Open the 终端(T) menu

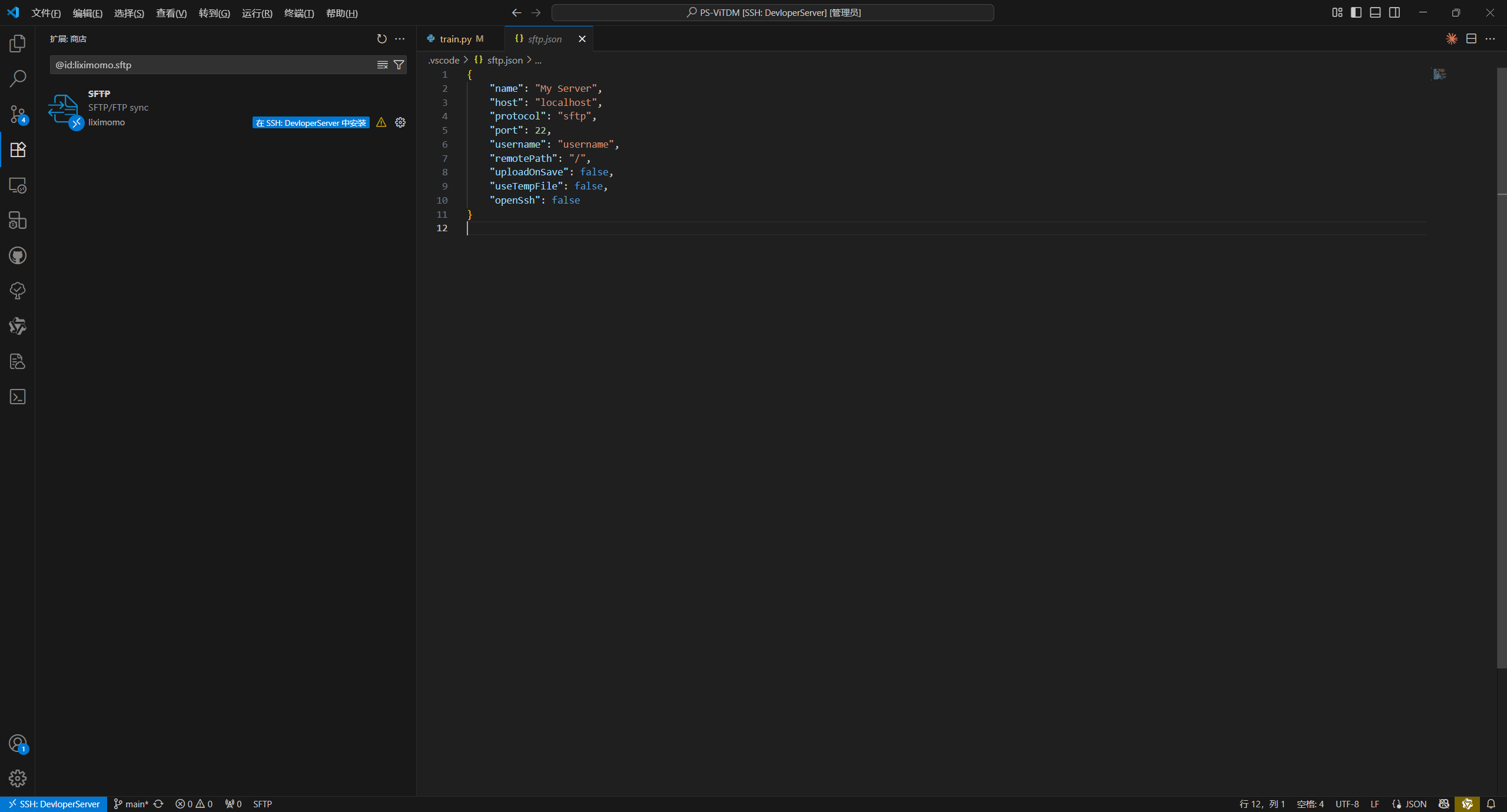click(299, 13)
